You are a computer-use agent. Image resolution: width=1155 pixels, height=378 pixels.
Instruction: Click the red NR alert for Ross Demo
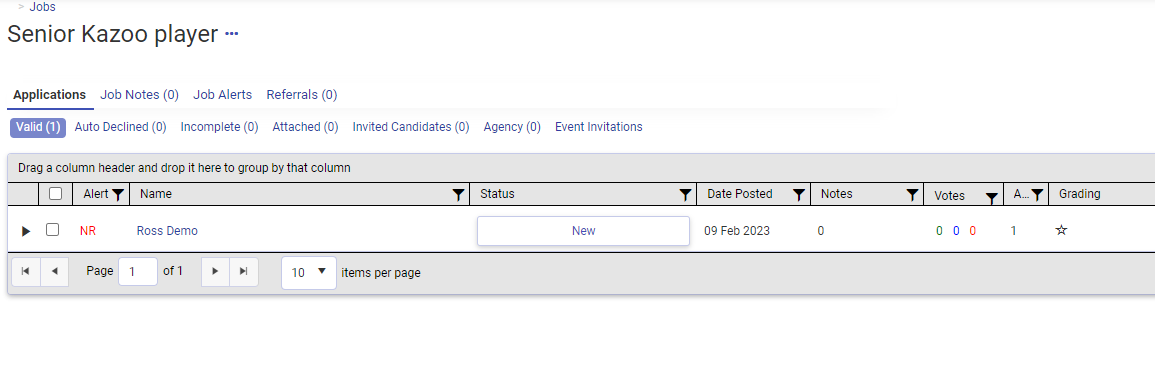click(88, 231)
